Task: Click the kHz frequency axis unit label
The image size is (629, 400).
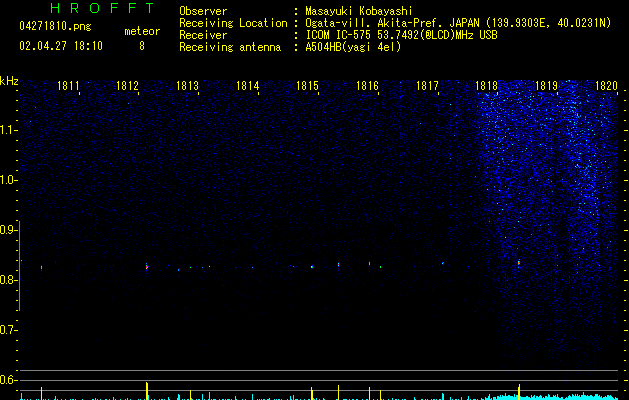Action: [9, 81]
